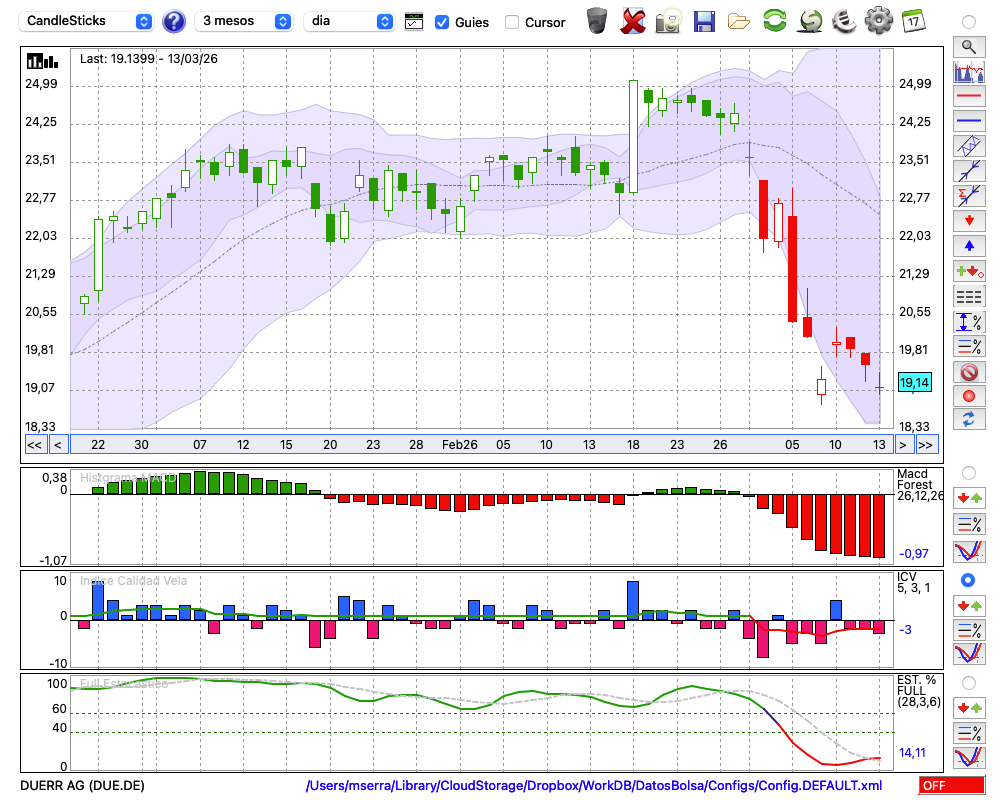The width and height of the screenshot is (1000, 800).
Task: Select the radio button for MACD panel
Action: [968, 473]
